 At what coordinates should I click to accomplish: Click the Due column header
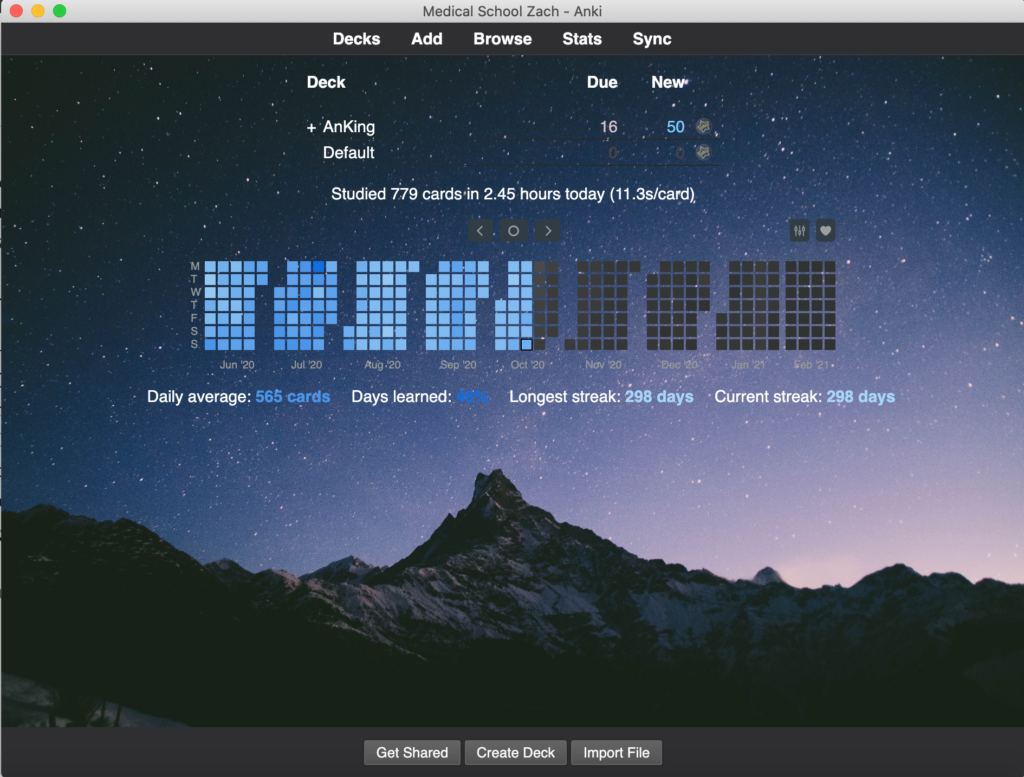[x=602, y=82]
